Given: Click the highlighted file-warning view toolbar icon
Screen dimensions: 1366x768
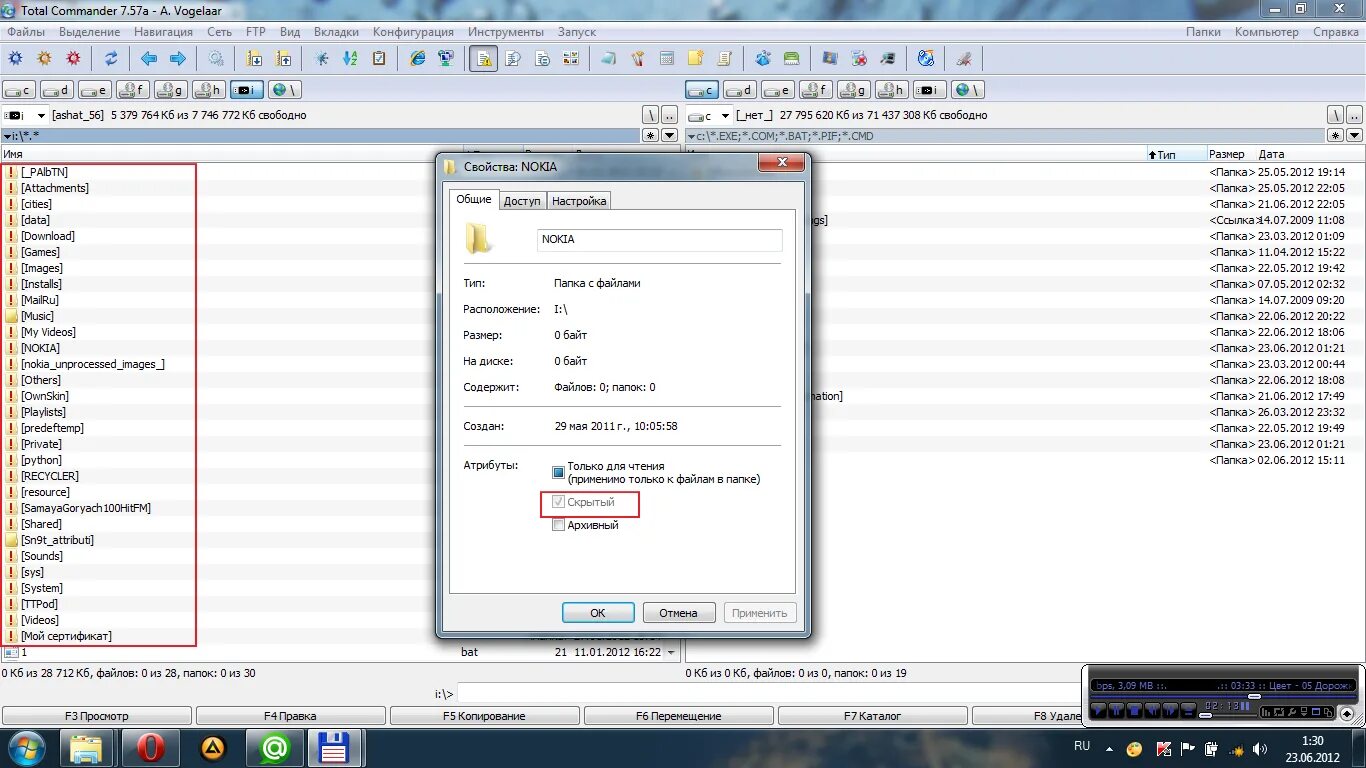Looking at the screenshot, I should [483, 59].
